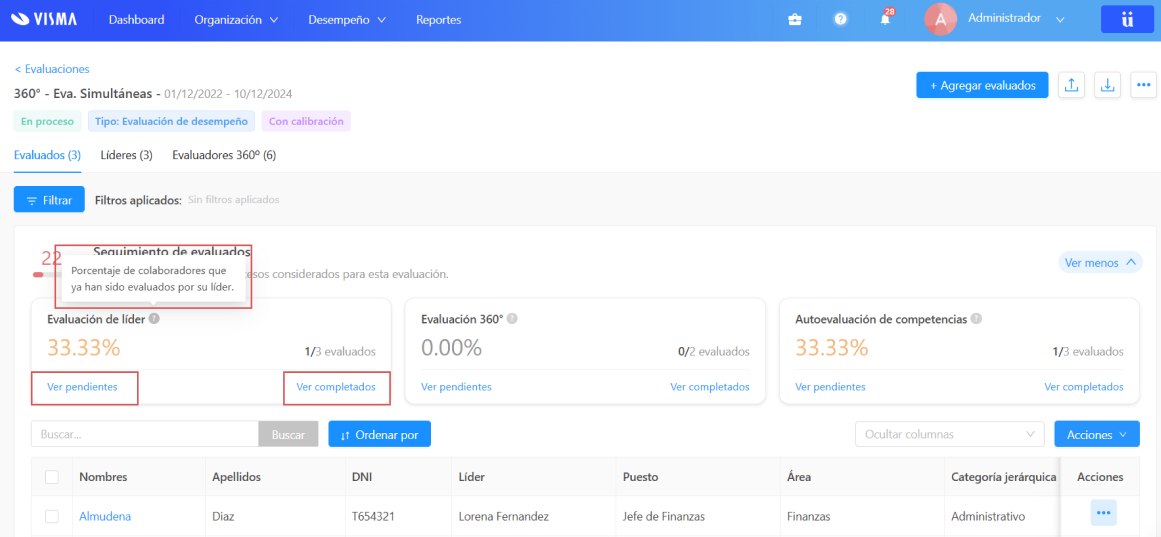
Task: Click the Filtrar button
Action: point(50,199)
